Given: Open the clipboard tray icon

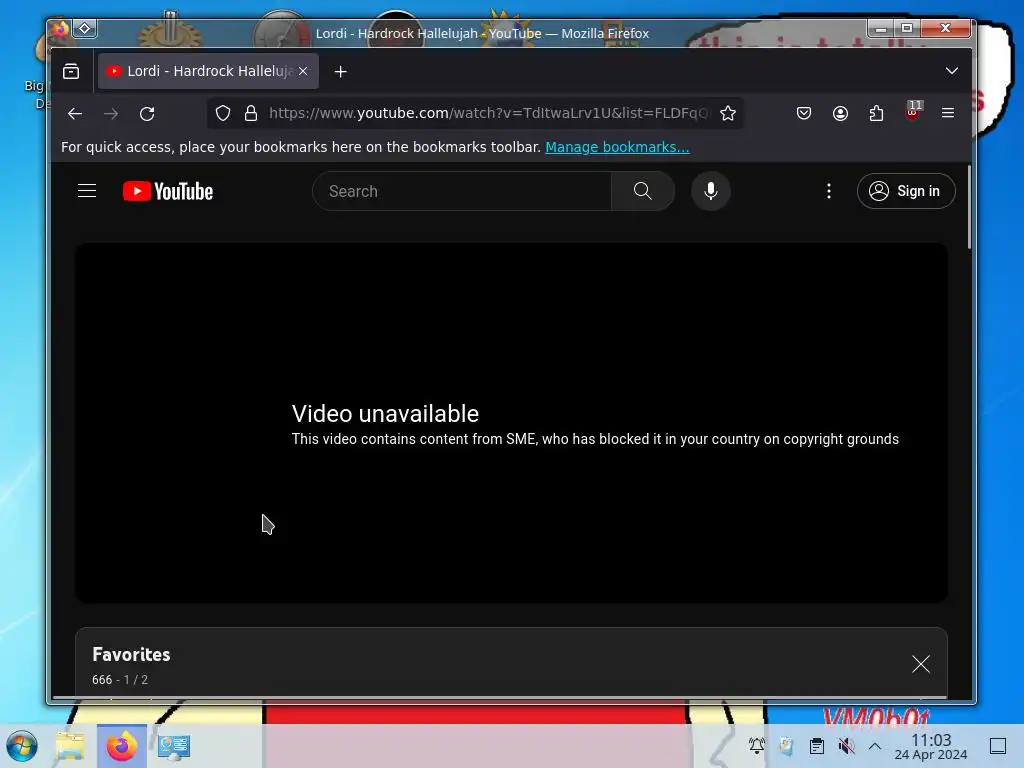Looking at the screenshot, I should (816, 746).
